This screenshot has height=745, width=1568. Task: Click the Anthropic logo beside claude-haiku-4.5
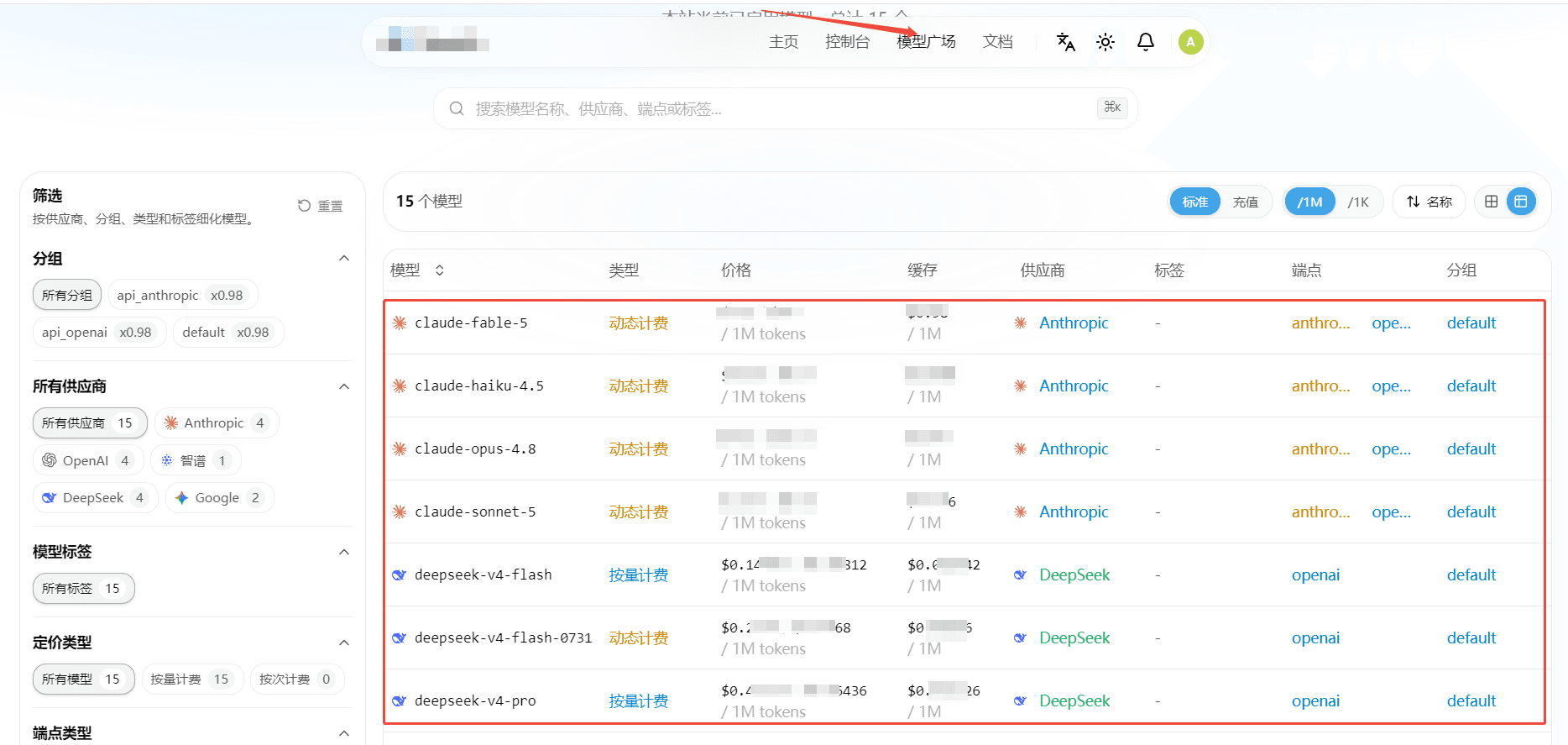(x=400, y=386)
